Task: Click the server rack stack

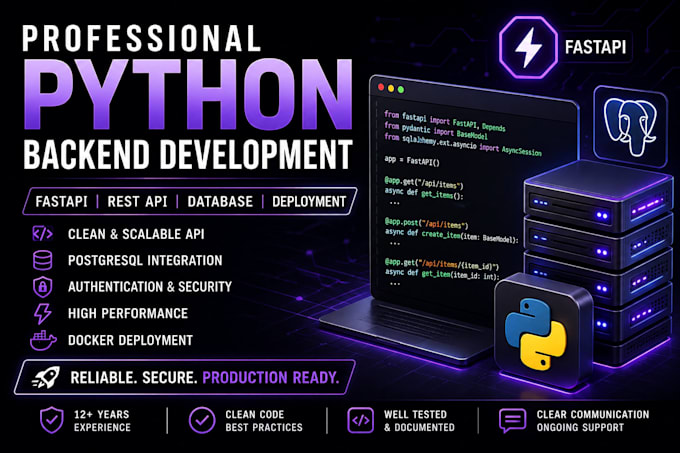Action: tap(598, 264)
